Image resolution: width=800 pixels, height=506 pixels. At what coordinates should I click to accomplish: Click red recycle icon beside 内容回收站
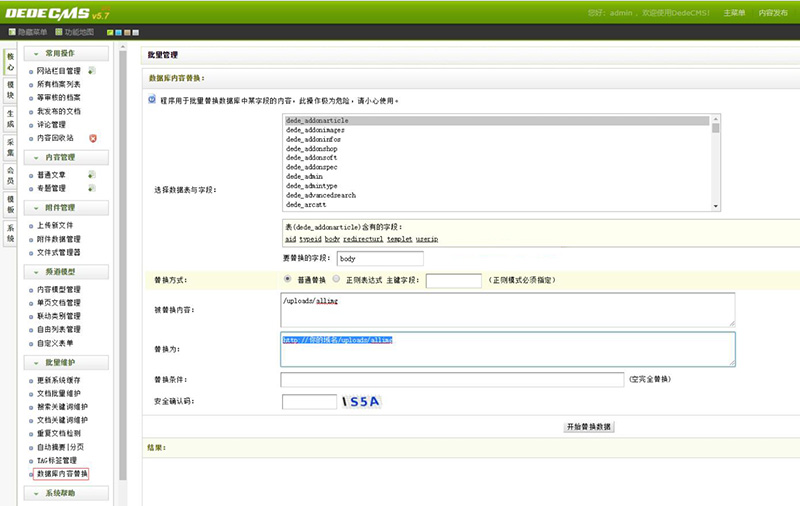click(x=93, y=138)
